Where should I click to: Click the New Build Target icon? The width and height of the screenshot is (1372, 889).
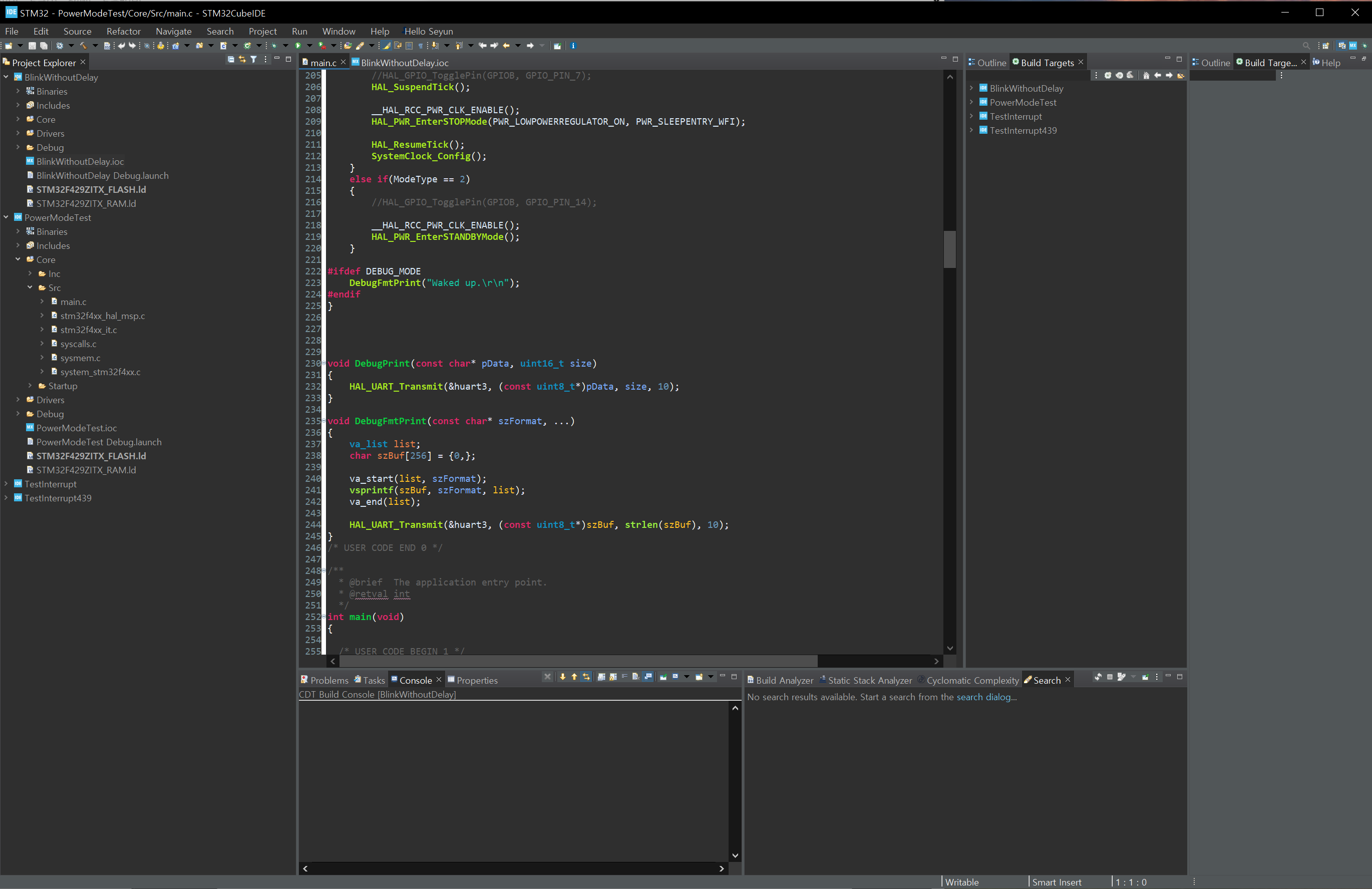[1108, 76]
